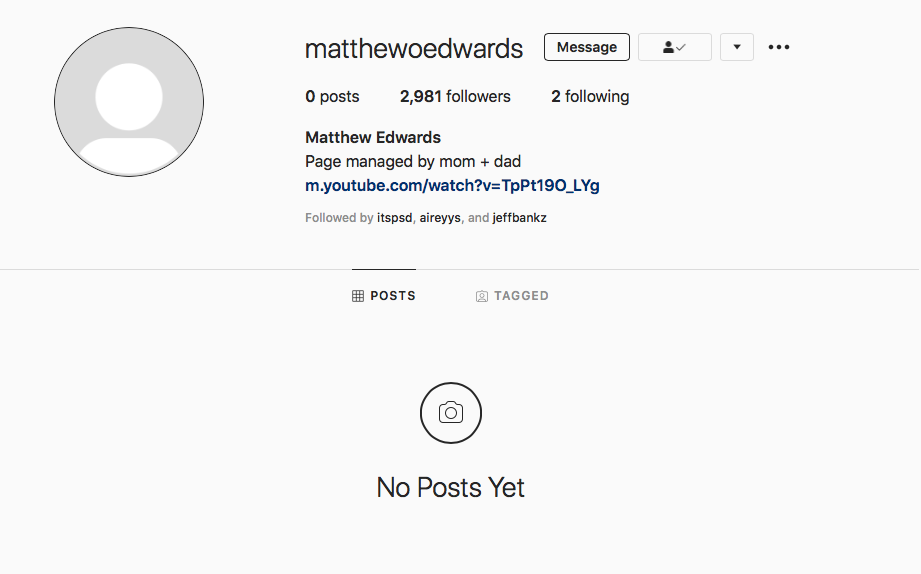Visit follower itspsd's profile
Screen dimensions: 921x574
tap(394, 218)
